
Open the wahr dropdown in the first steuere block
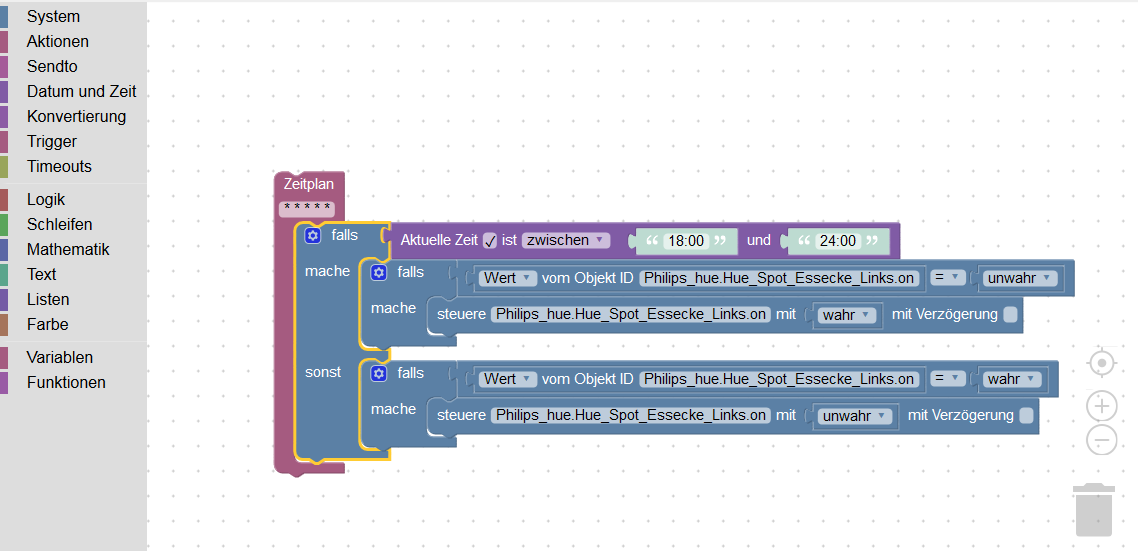pyautogui.click(x=847, y=315)
